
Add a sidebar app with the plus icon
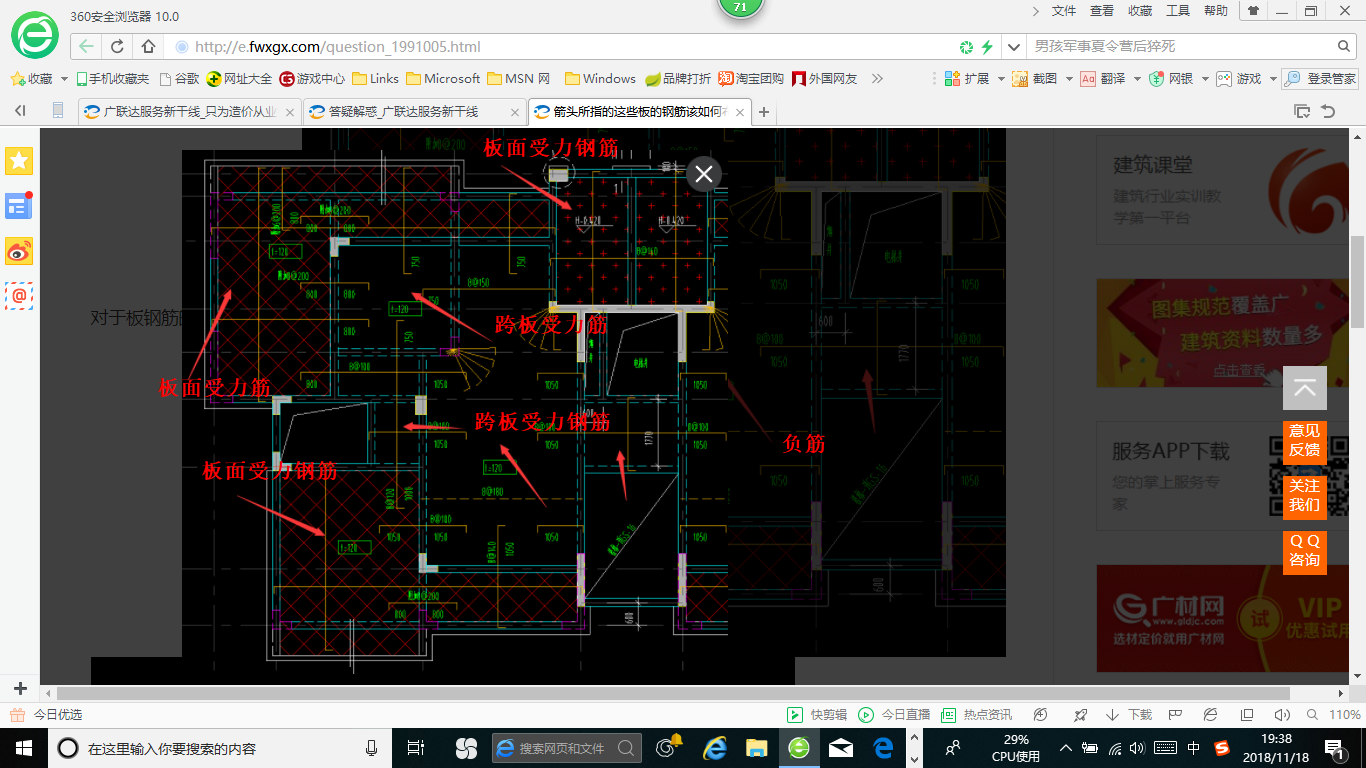(19, 689)
